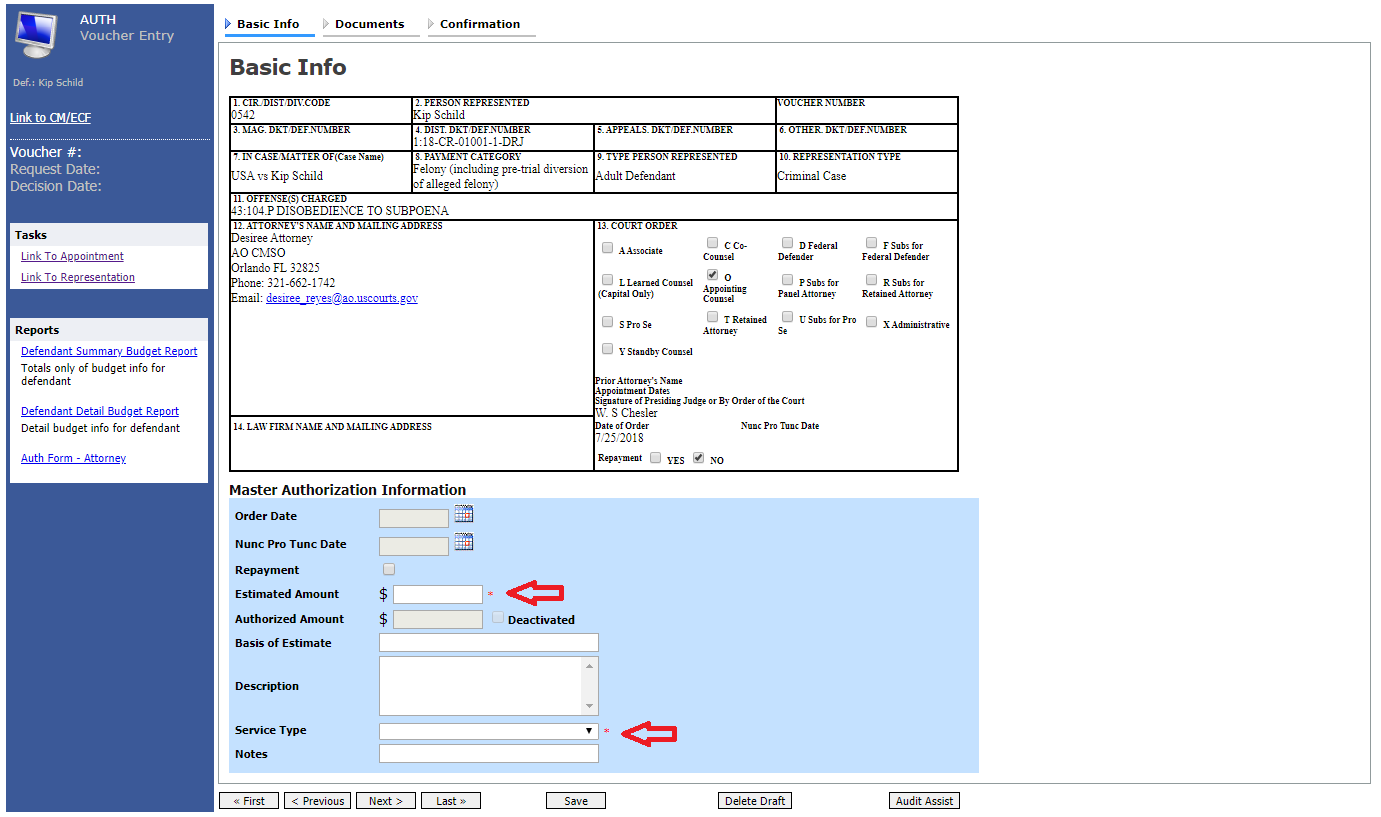Click the Delete Draft button
1381x817 pixels.
[755, 801]
